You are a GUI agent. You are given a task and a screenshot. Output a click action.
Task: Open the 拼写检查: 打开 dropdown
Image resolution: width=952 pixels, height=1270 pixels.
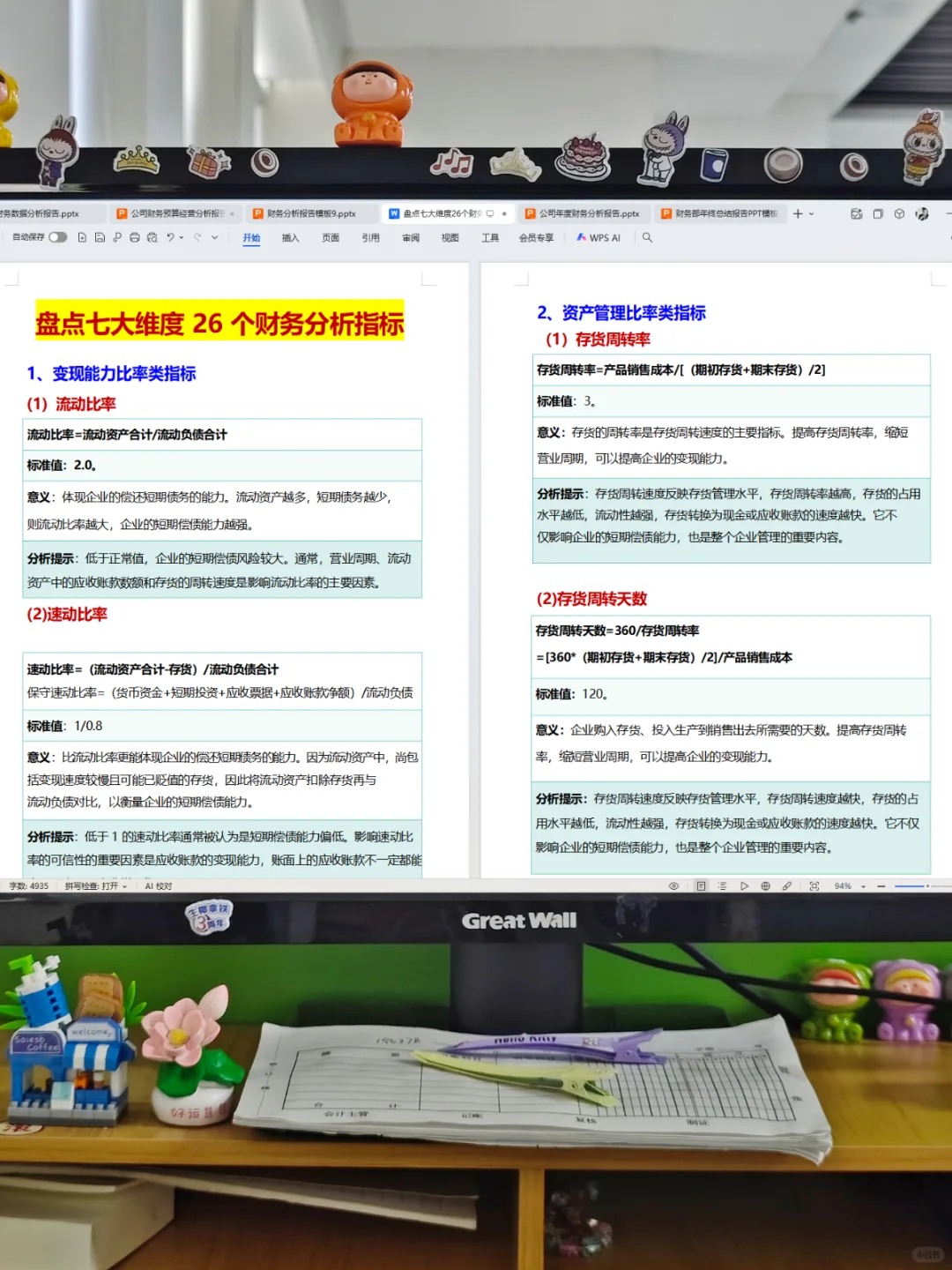pyautogui.click(x=95, y=885)
